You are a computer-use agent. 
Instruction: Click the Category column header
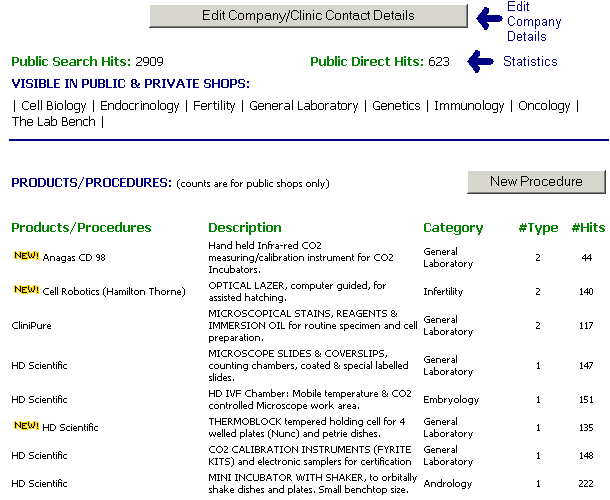[453, 228]
